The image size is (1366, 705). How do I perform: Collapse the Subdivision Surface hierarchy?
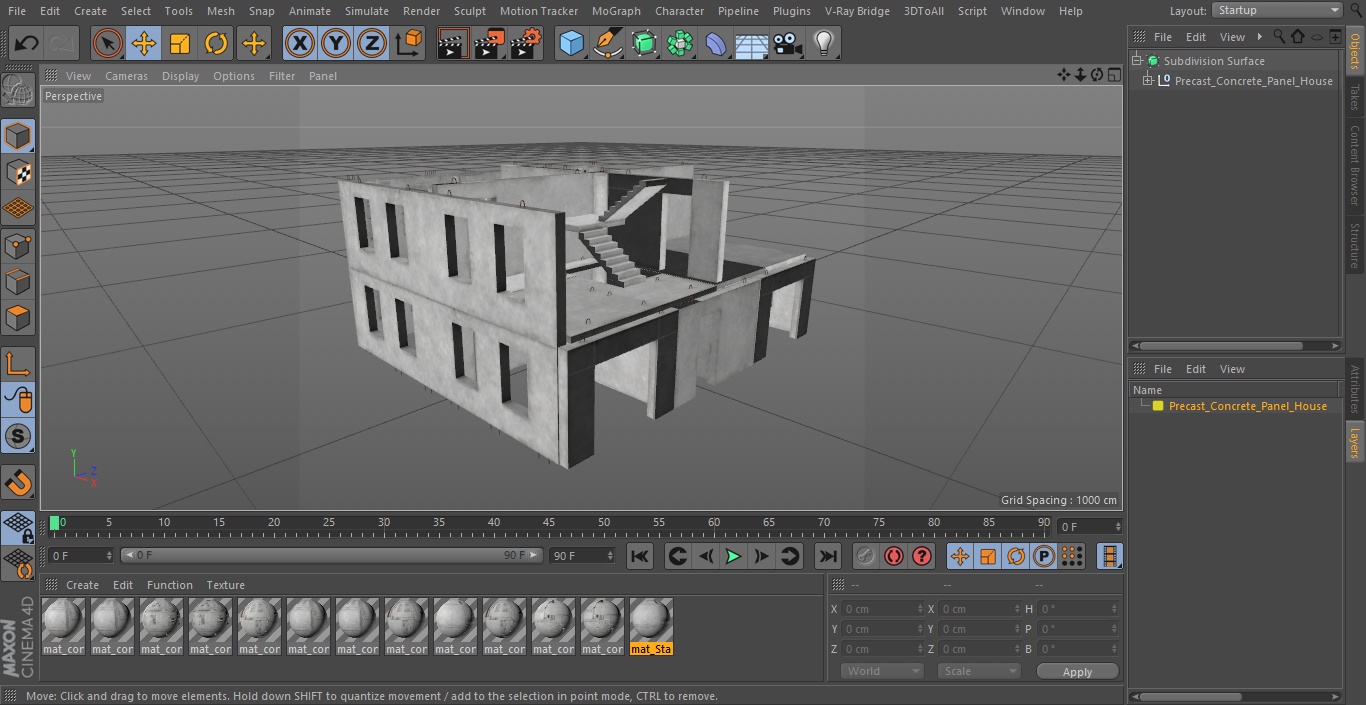tap(1137, 61)
